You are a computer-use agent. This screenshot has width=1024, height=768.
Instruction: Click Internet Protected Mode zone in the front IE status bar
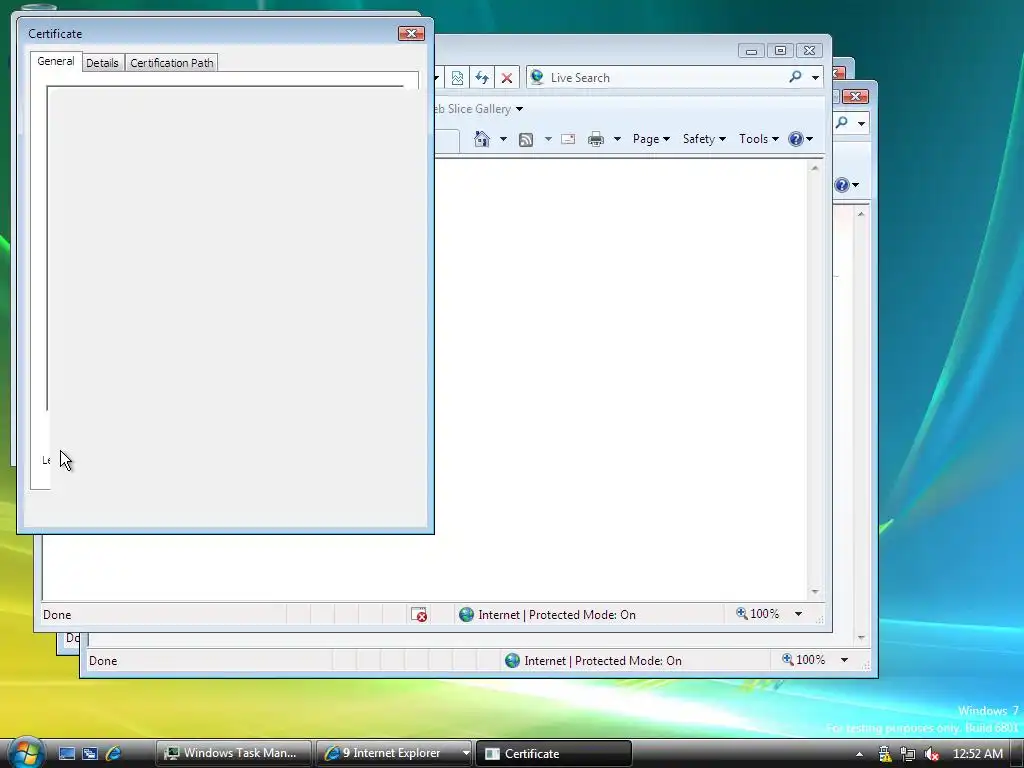[547, 615]
